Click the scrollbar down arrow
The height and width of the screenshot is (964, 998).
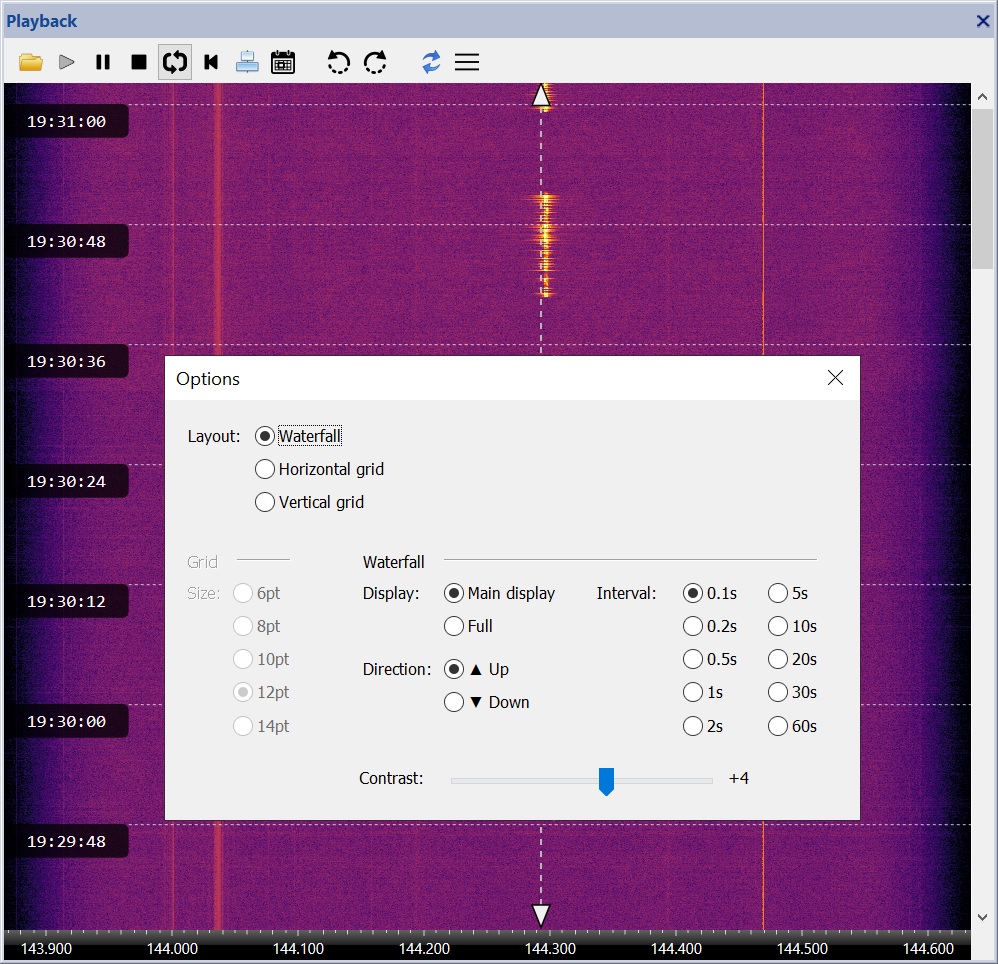click(982, 916)
